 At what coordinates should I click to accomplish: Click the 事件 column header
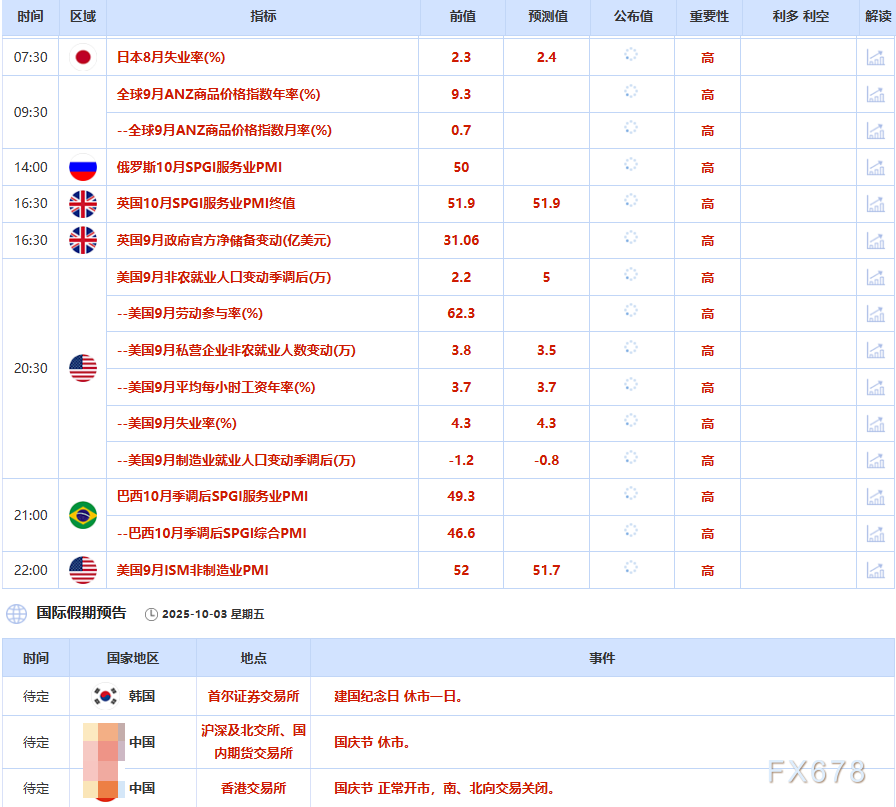tap(601, 658)
